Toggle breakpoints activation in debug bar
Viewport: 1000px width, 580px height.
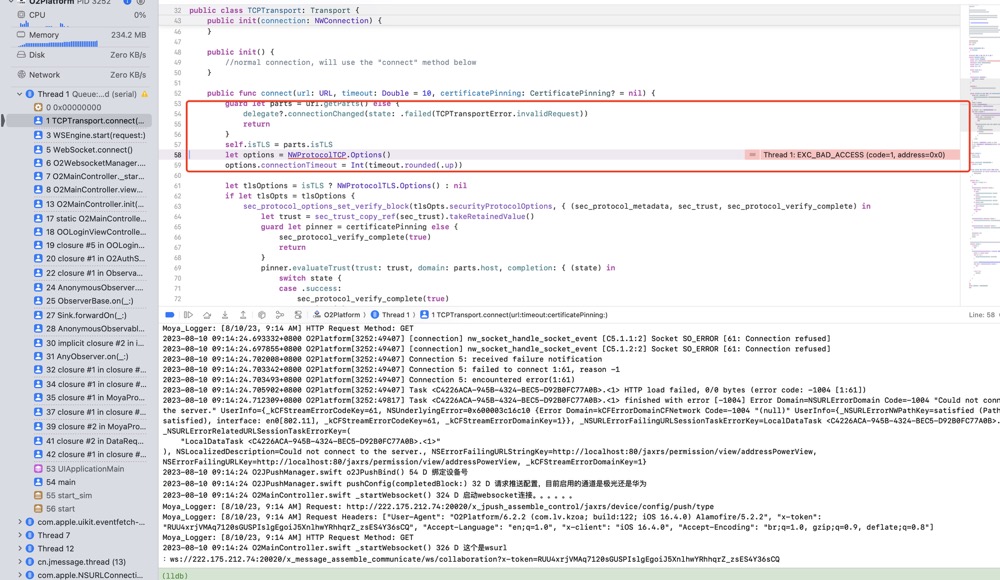coord(170,315)
